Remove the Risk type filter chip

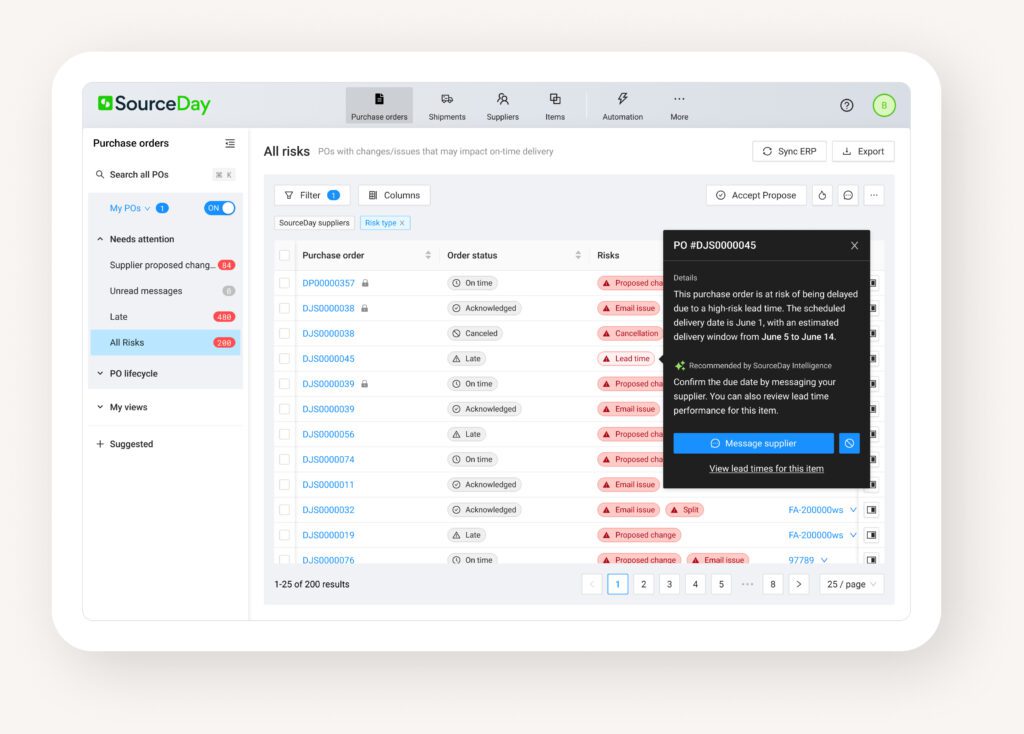[x=402, y=223]
